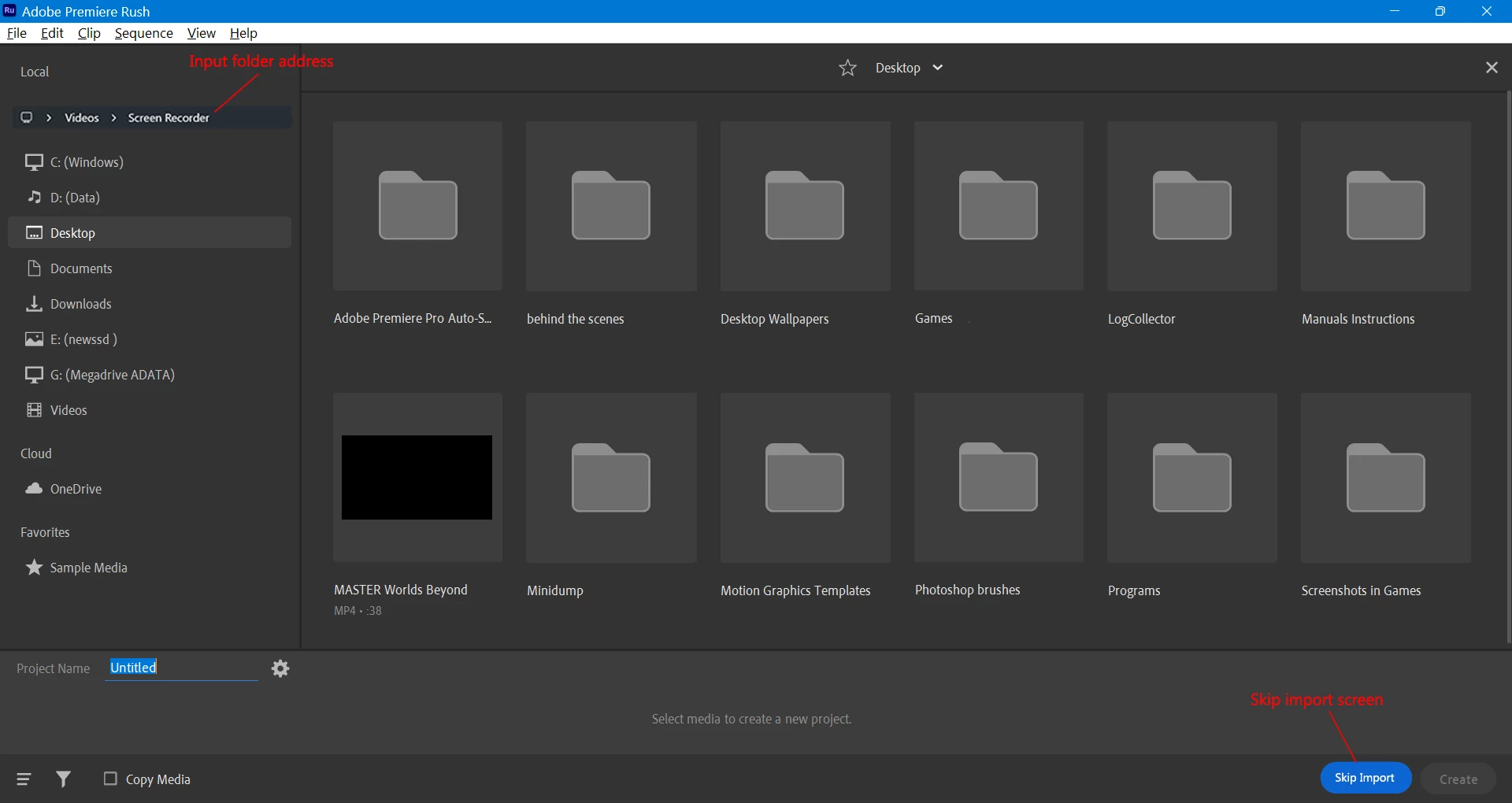The width and height of the screenshot is (1512, 803).
Task: Open the Screenshots in Games folder
Action: pos(1386,478)
